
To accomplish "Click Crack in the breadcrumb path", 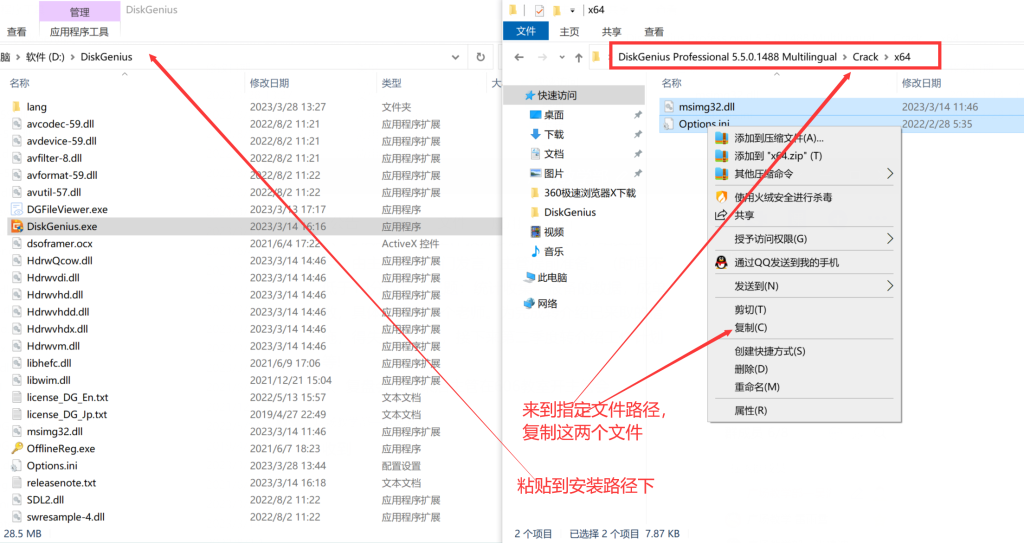I will pos(865,57).
